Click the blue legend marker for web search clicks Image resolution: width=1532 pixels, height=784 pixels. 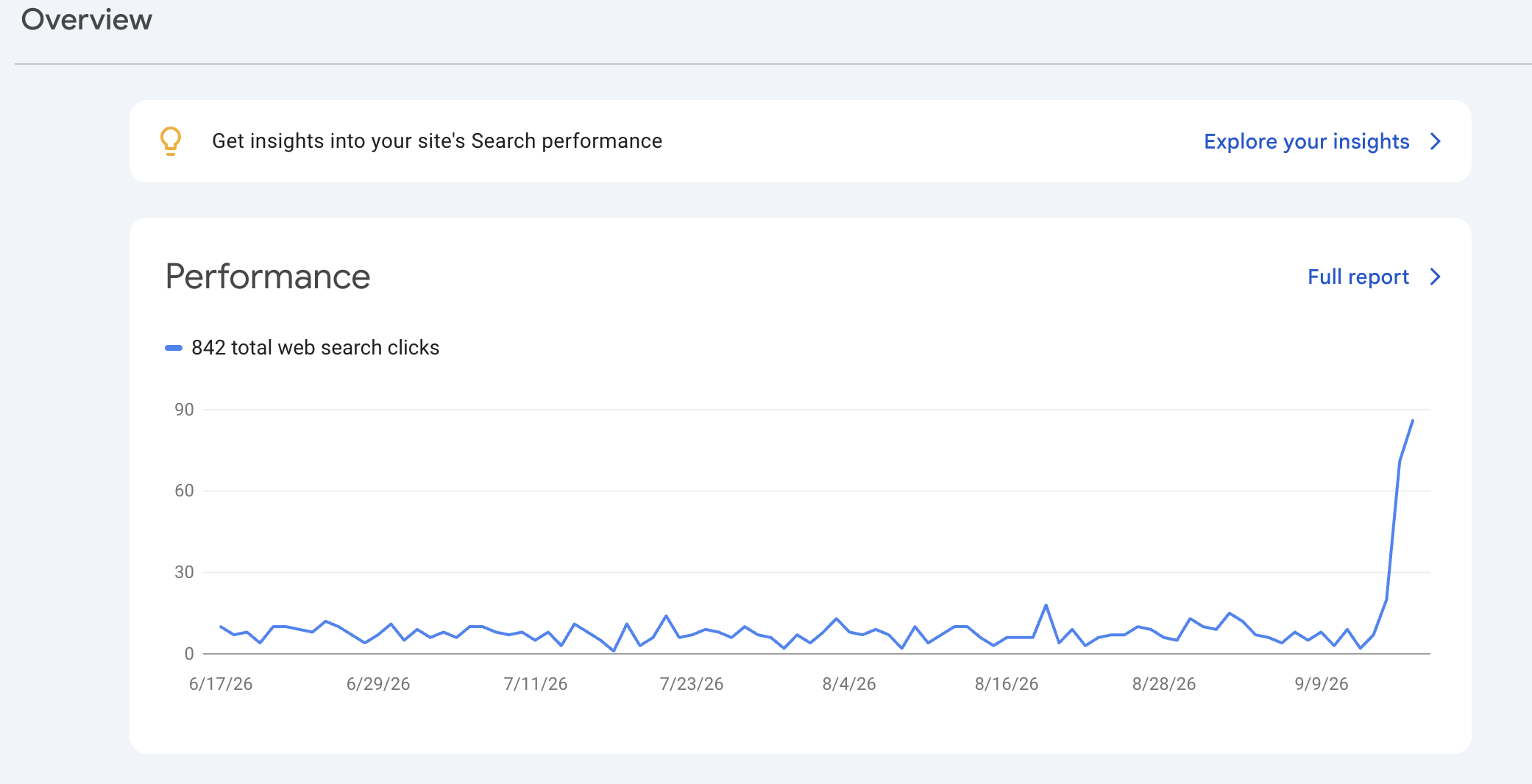[x=174, y=348]
